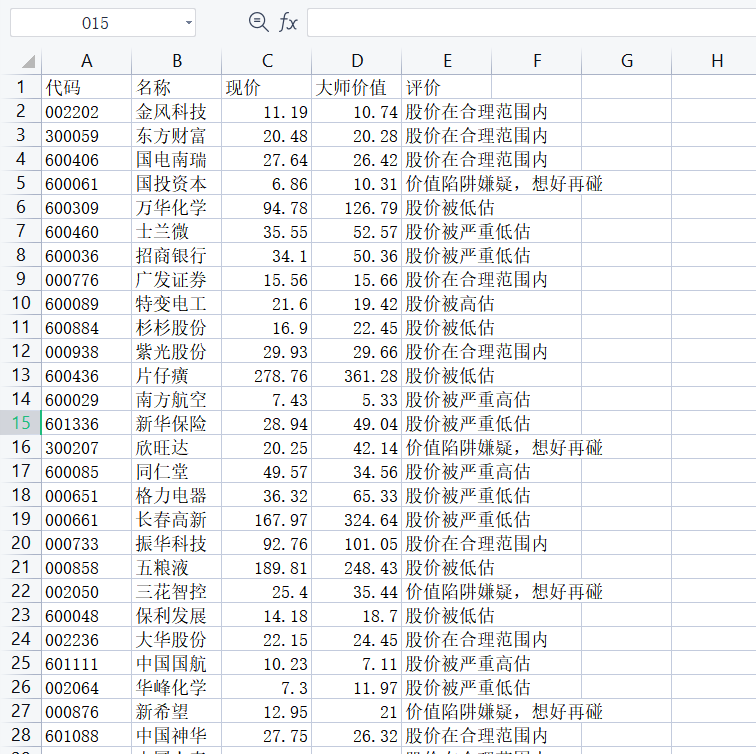Click code cell 000938
Screen dimensions: 756x754
(86, 351)
